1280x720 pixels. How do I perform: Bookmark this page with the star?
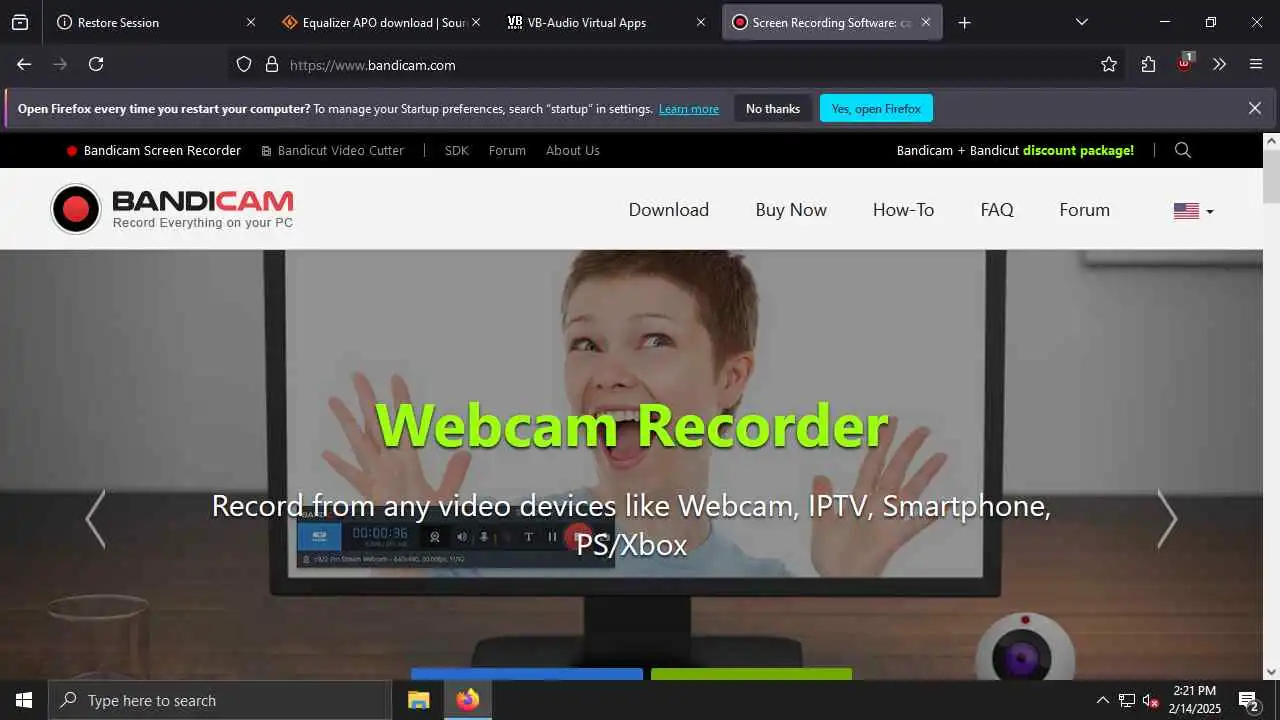coord(1109,64)
